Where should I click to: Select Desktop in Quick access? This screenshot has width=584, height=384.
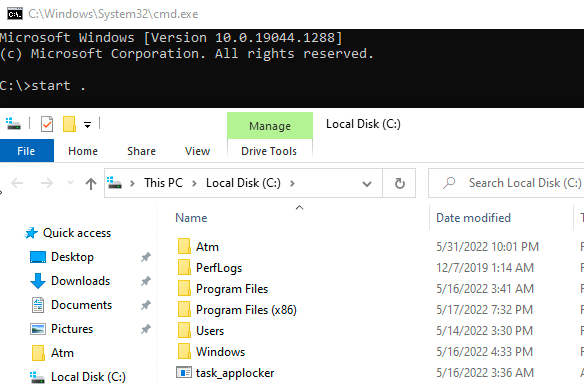pyautogui.click(x=62, y=257)
